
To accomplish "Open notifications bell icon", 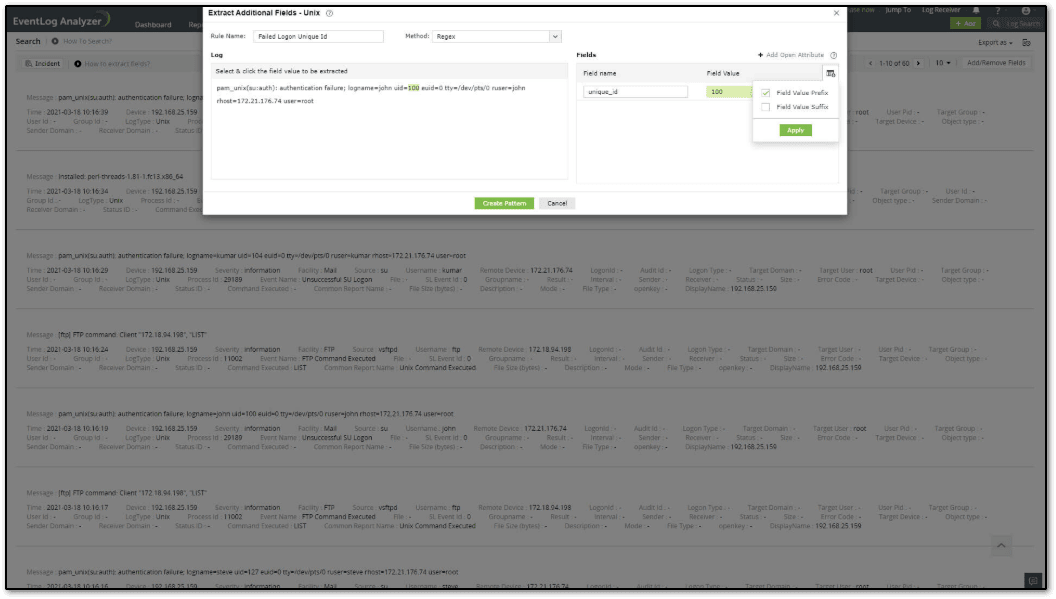I will point(976,10).
